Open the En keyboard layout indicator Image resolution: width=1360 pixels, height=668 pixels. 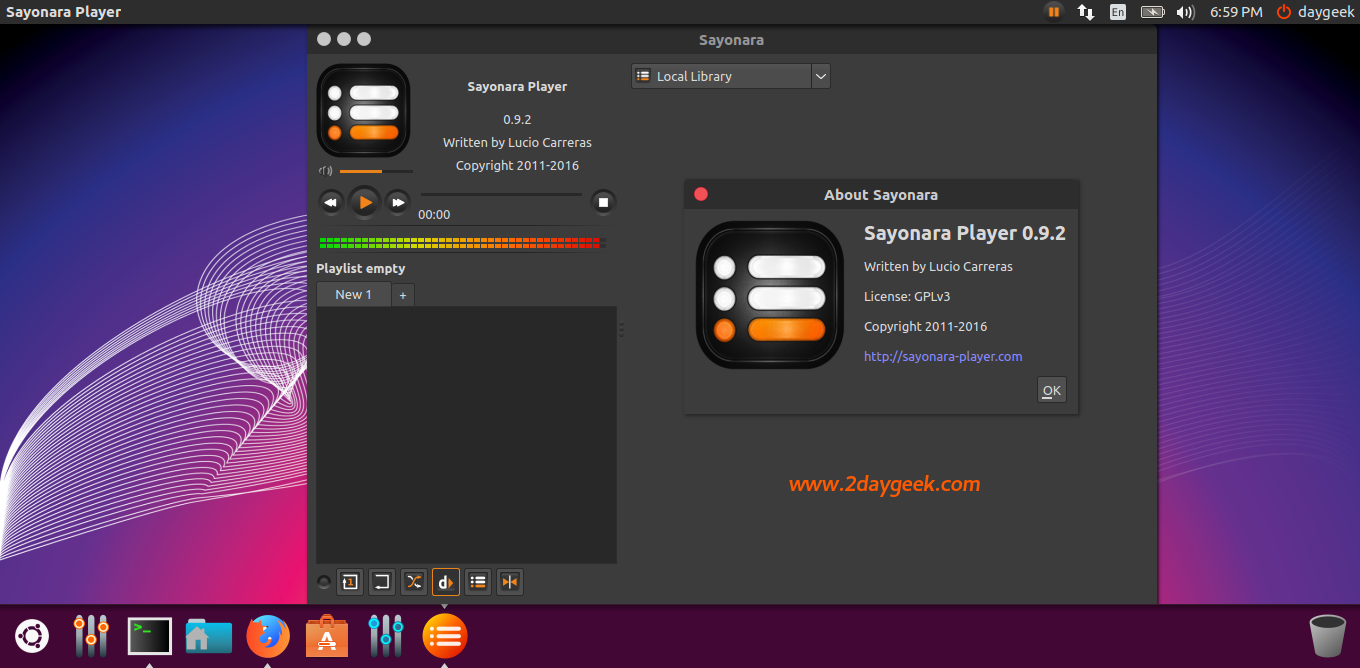pos(1118,12)
